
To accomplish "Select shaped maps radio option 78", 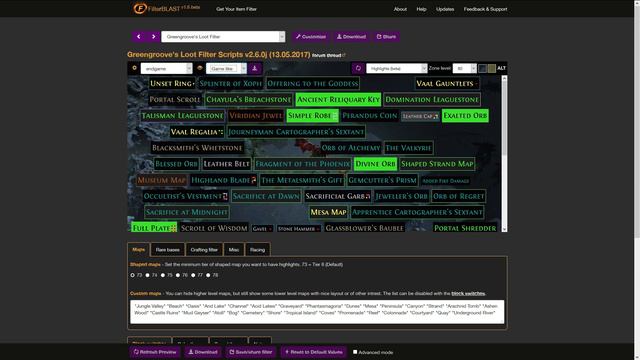I will pos(208,275).
